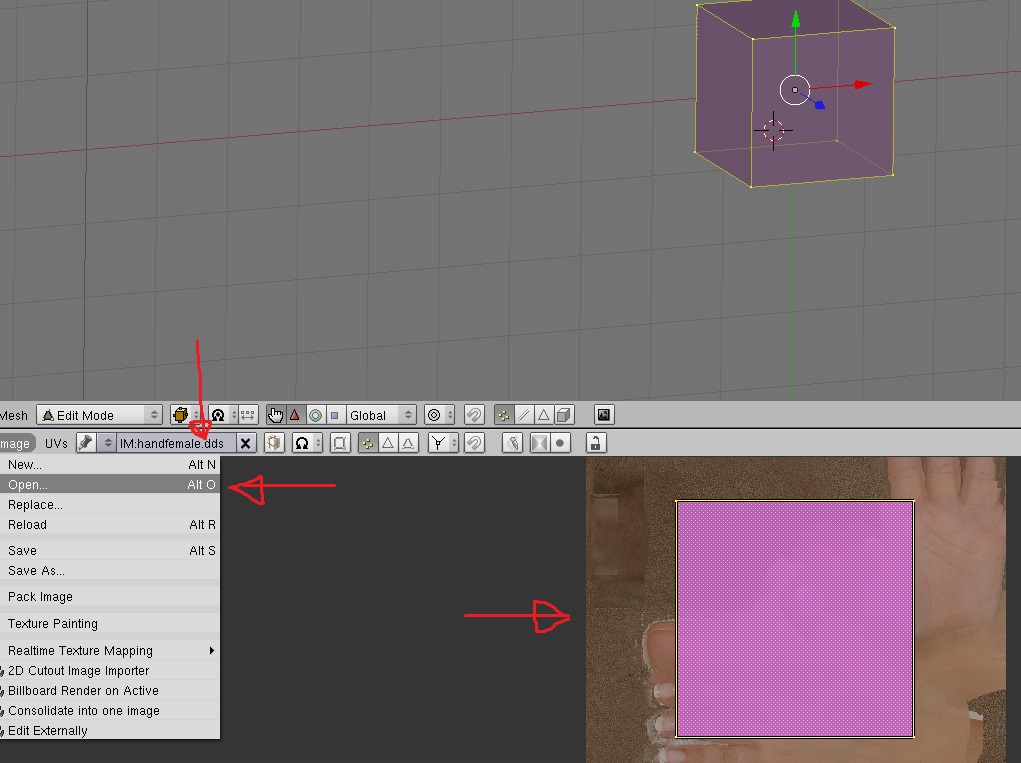Click the draw image with alpha icon

coord(540,443)
